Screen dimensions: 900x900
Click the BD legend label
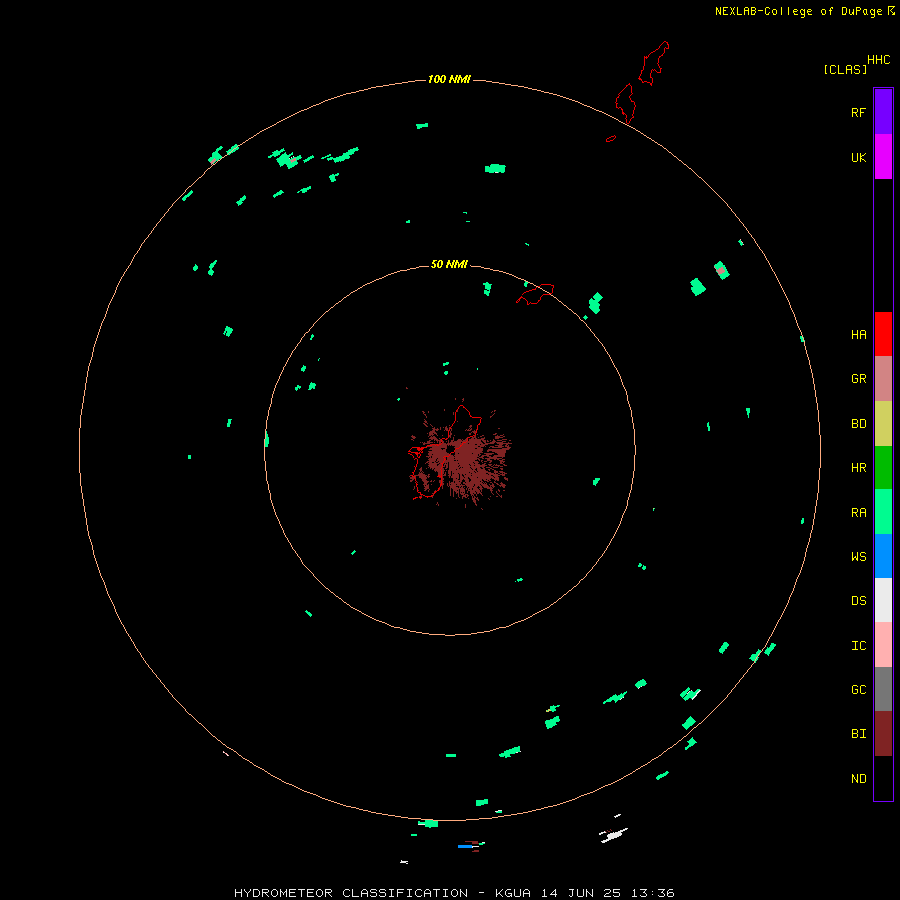point(858,424)
